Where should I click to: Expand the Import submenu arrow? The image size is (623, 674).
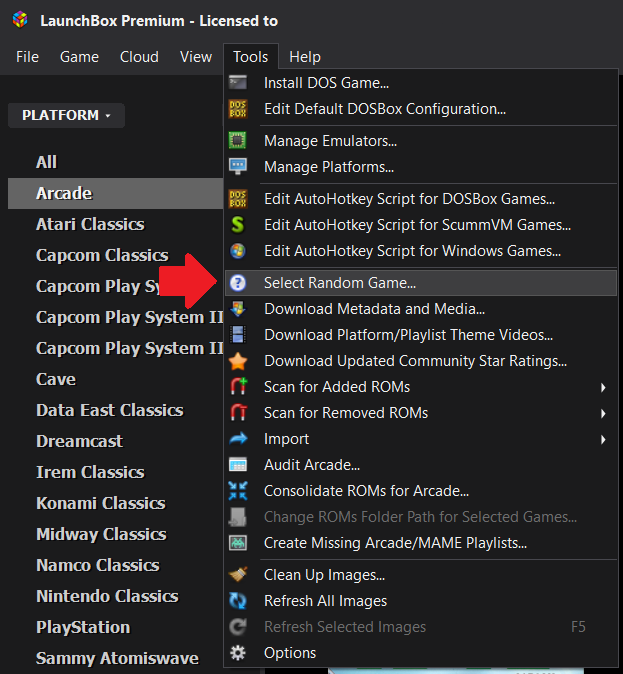(x=603, y=439)
